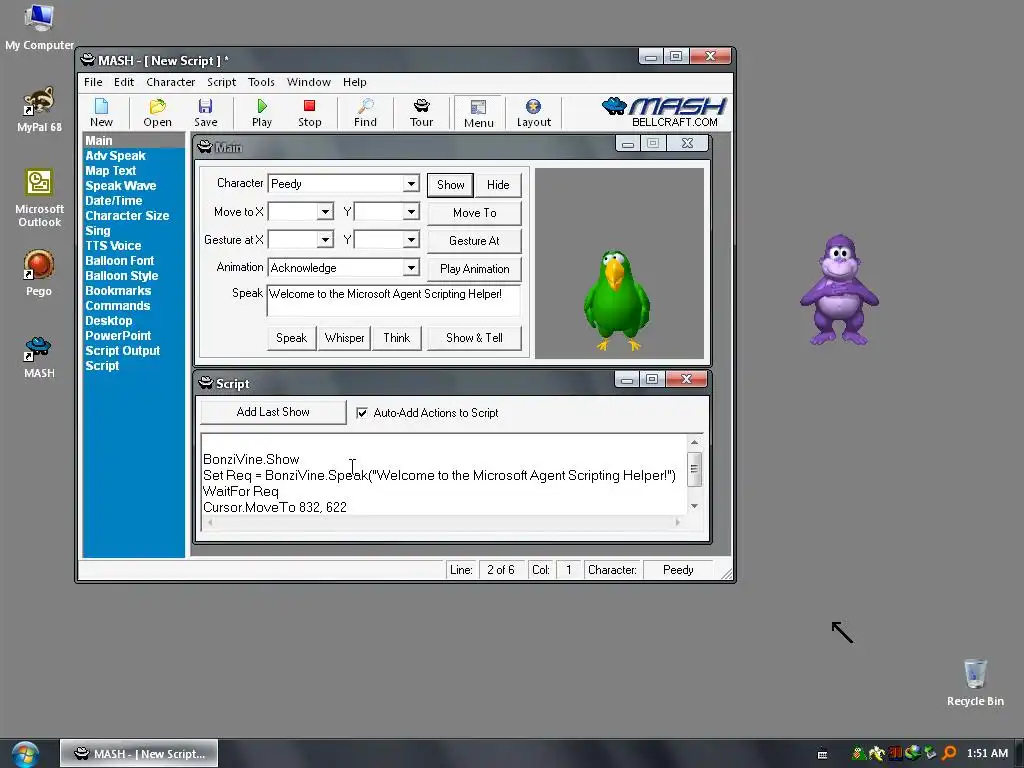1024x768 pixels.
Task: Click the Speak button
Action: [291, 338]
